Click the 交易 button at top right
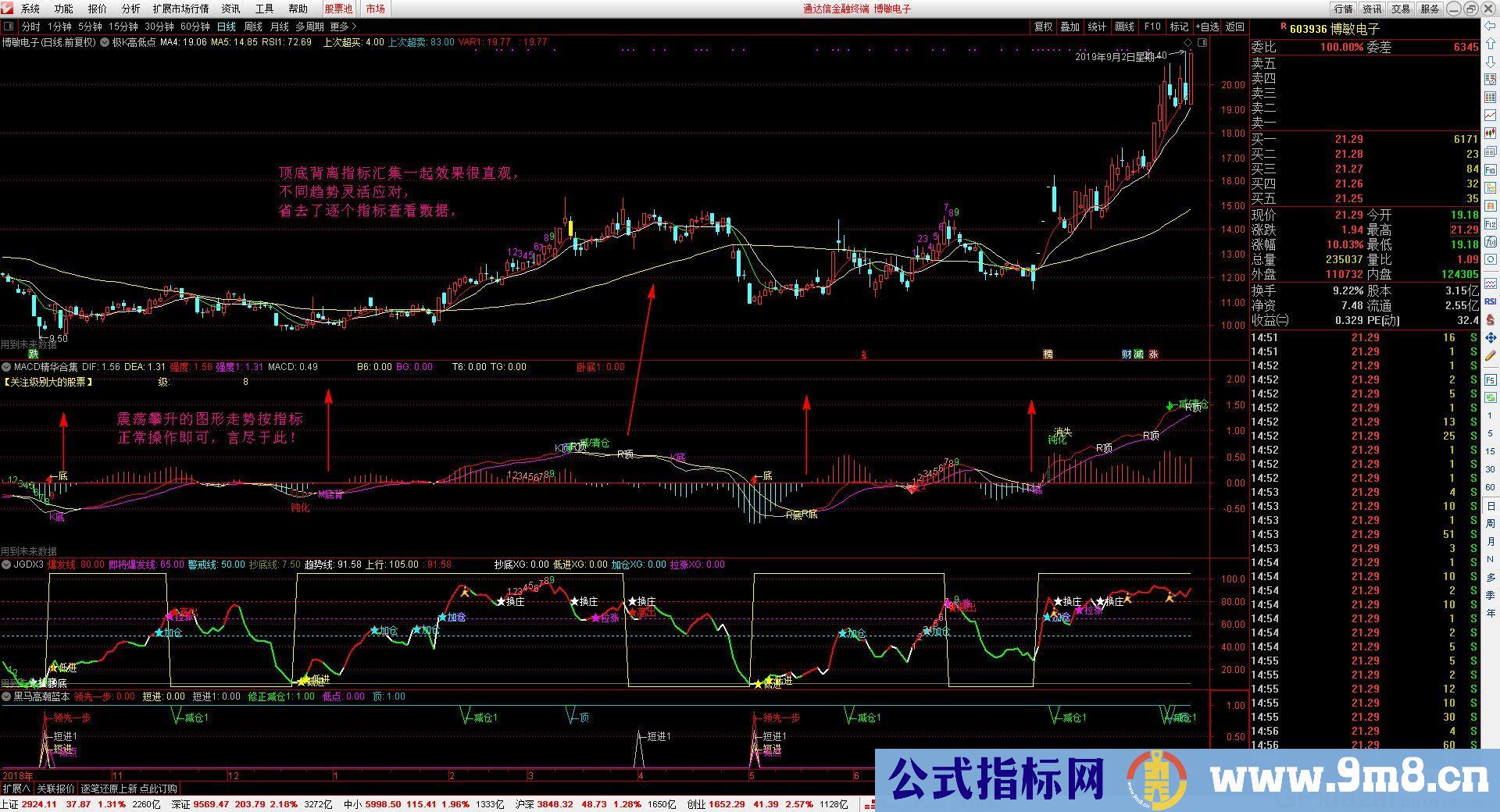 click(x=1401, y=9)
